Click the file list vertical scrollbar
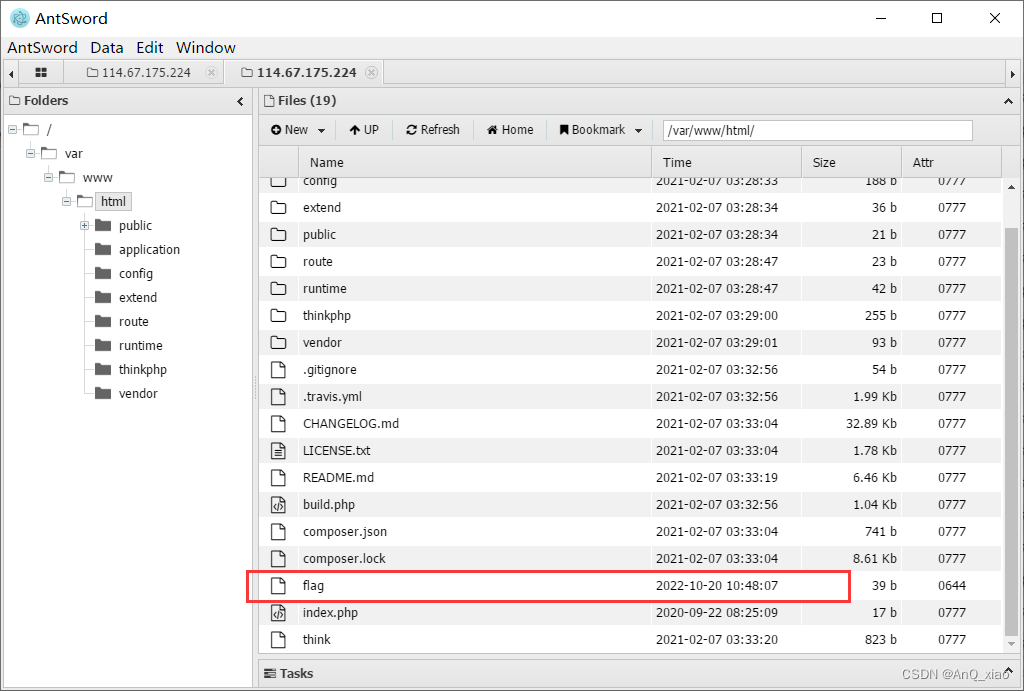Screen dimensions: 1024x691 [x=1011, y=431]
